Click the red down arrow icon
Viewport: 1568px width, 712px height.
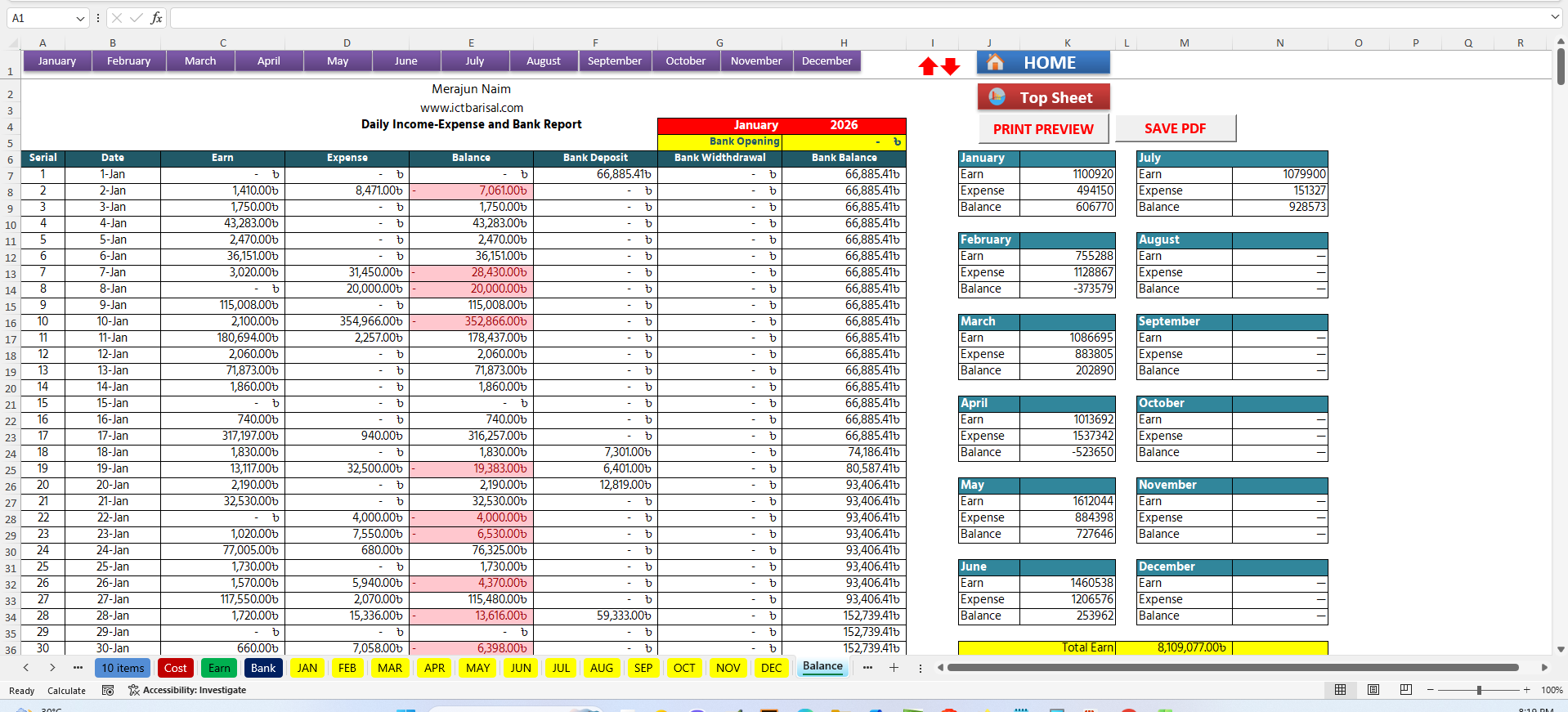click(950, 66)
